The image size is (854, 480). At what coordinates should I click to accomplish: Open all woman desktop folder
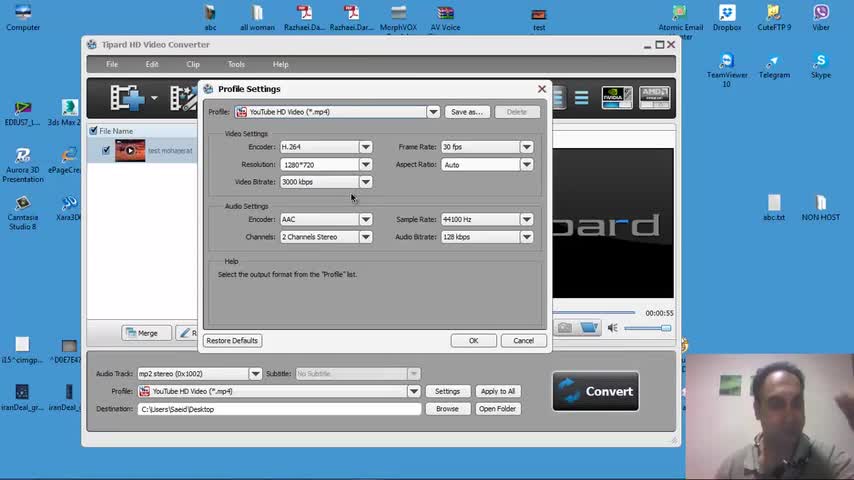pyautogui.click(x=257, y=18)
